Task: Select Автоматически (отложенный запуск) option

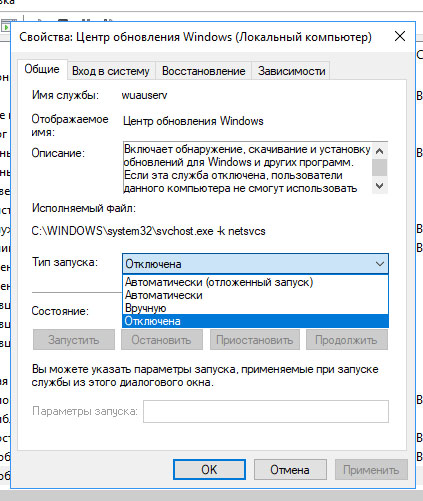Action: click(255, 282)
